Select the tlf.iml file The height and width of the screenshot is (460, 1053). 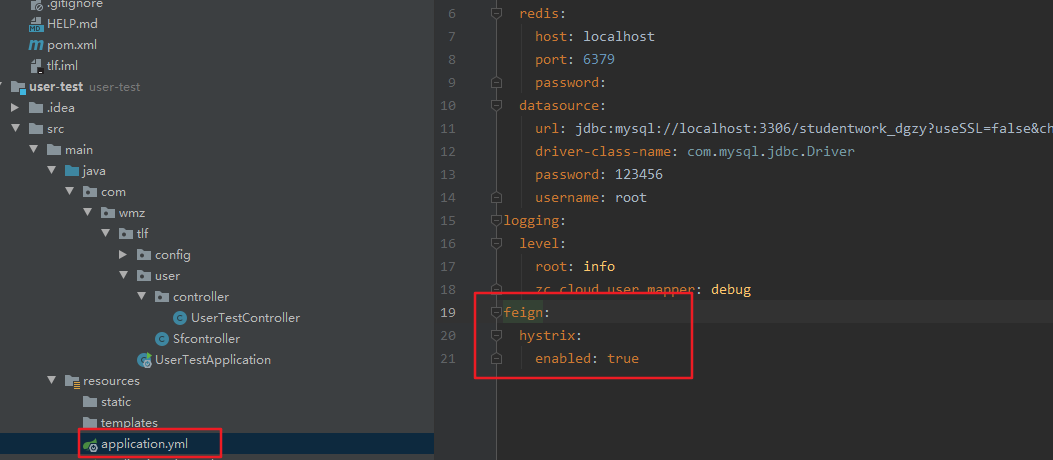click(x=62, y=66)
